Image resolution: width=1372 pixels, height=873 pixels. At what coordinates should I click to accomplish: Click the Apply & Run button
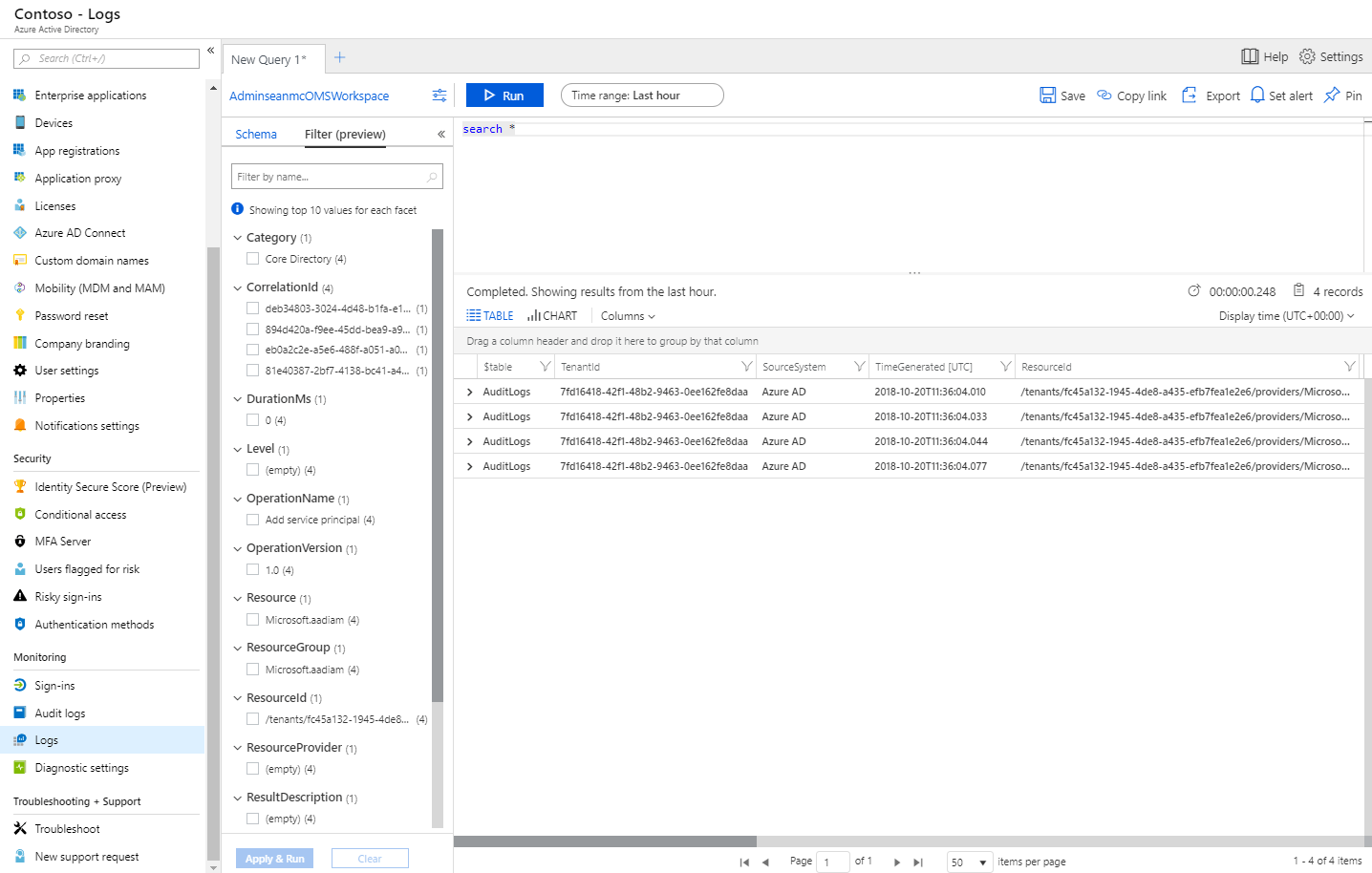click(274, 859)
